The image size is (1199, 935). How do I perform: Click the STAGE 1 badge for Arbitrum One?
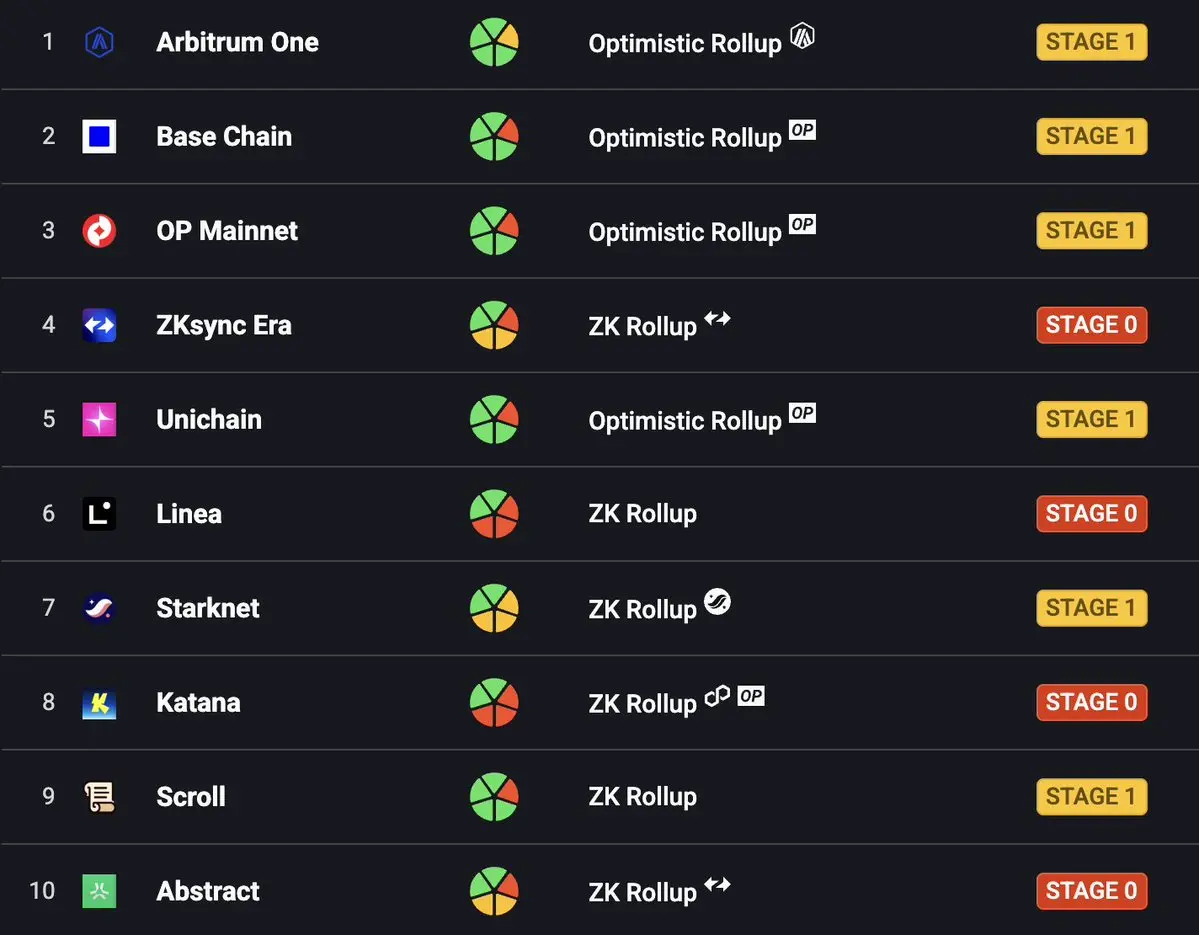(1091, 42)
